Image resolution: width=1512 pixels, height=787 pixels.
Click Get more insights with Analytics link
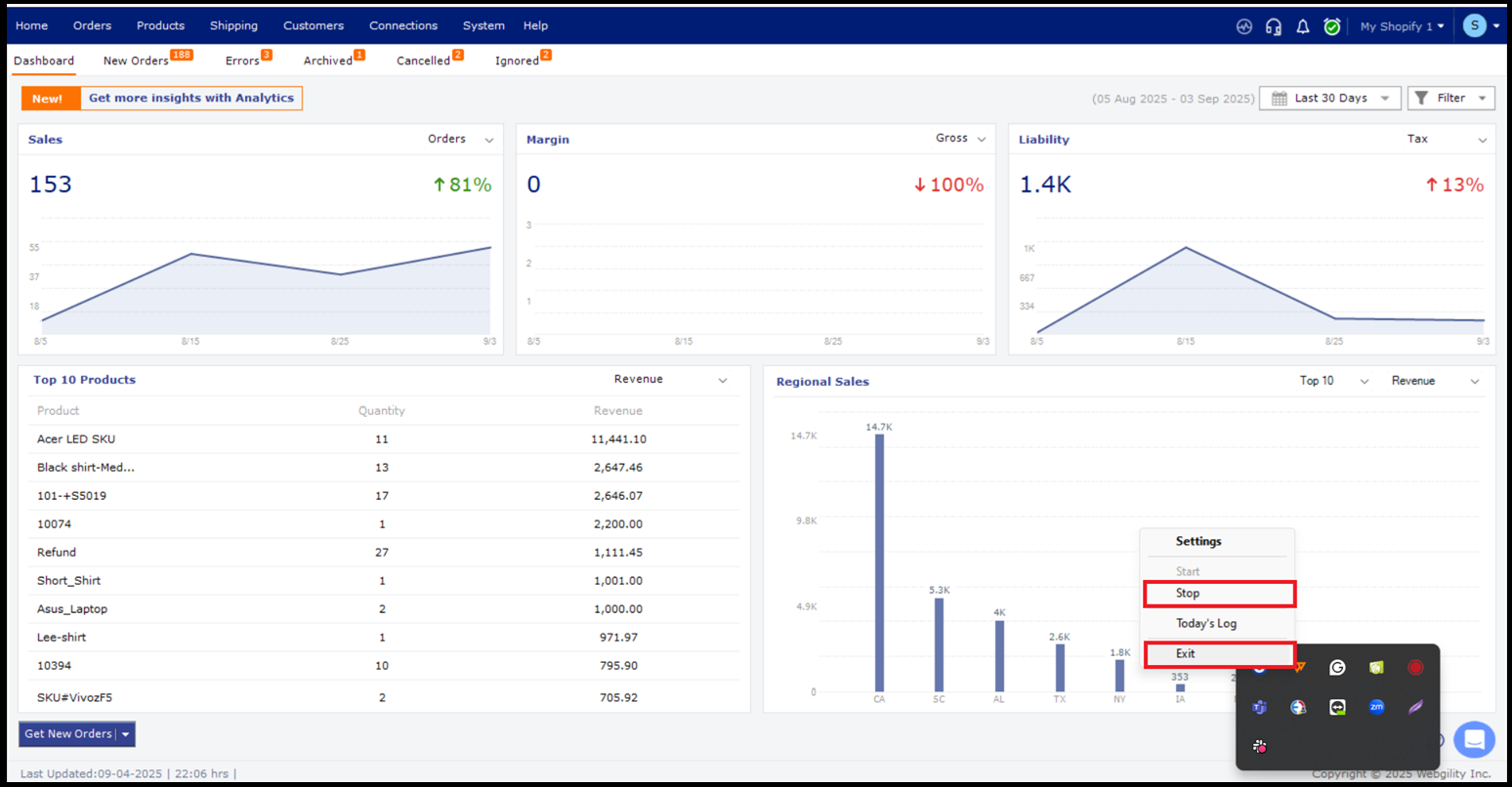coord(191,99)
